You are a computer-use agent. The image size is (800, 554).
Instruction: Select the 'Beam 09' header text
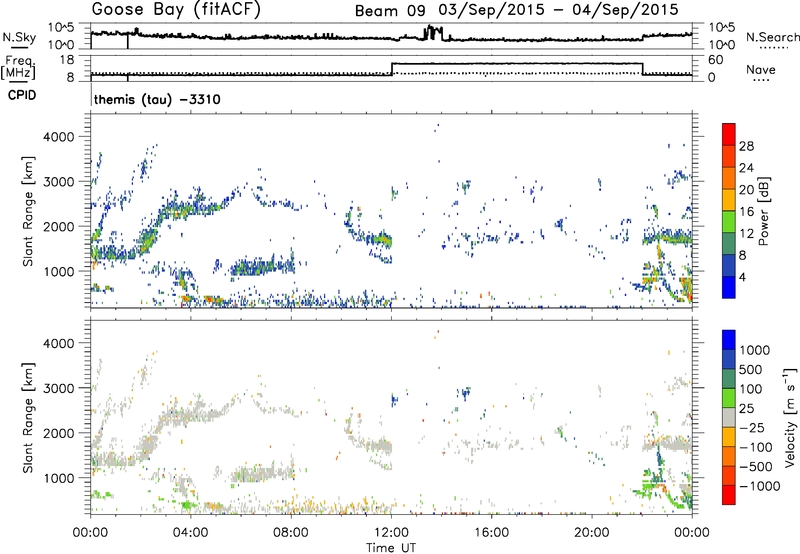point(390,11)
